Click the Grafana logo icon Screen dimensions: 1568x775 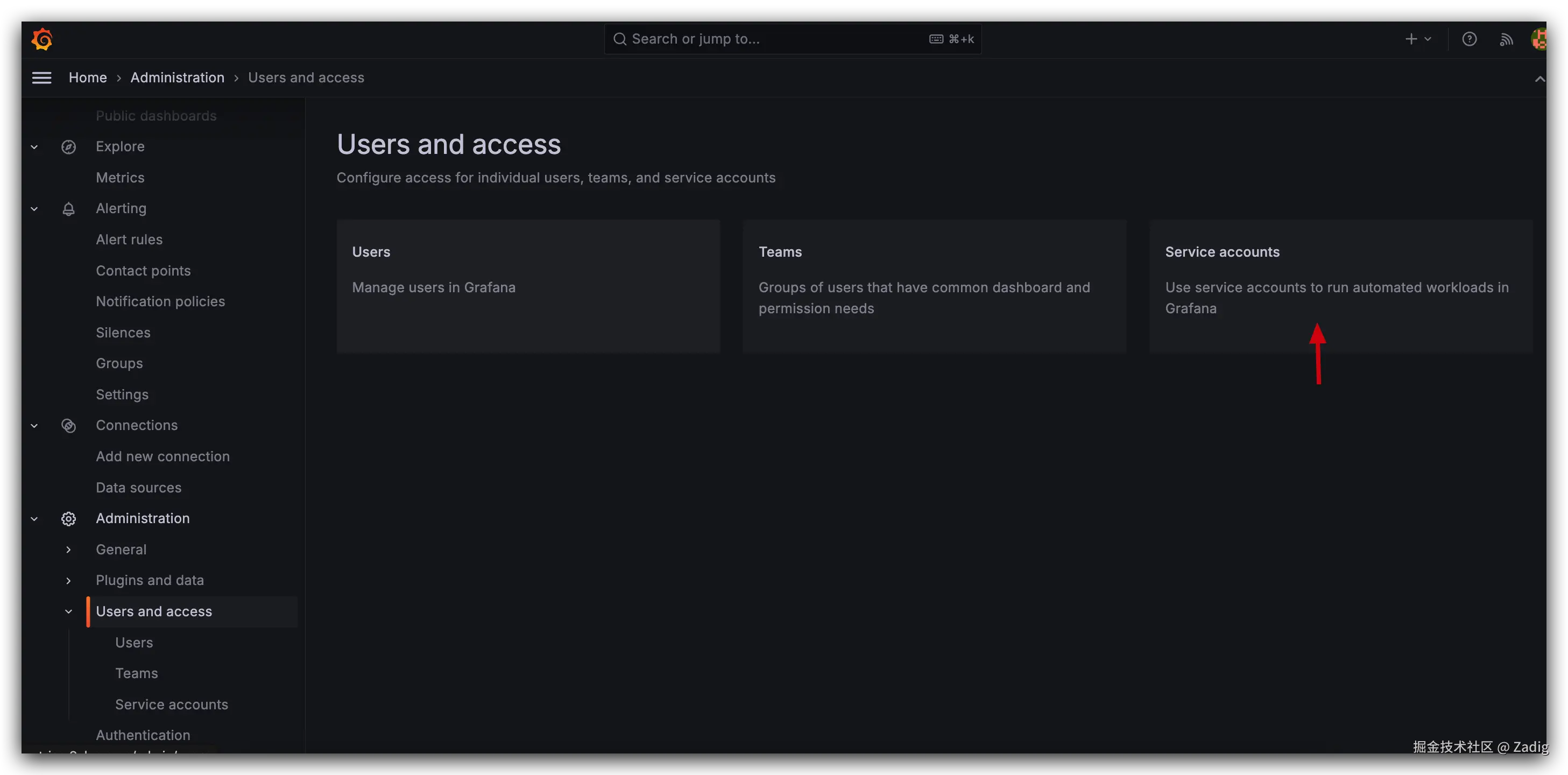click(42, 39)
